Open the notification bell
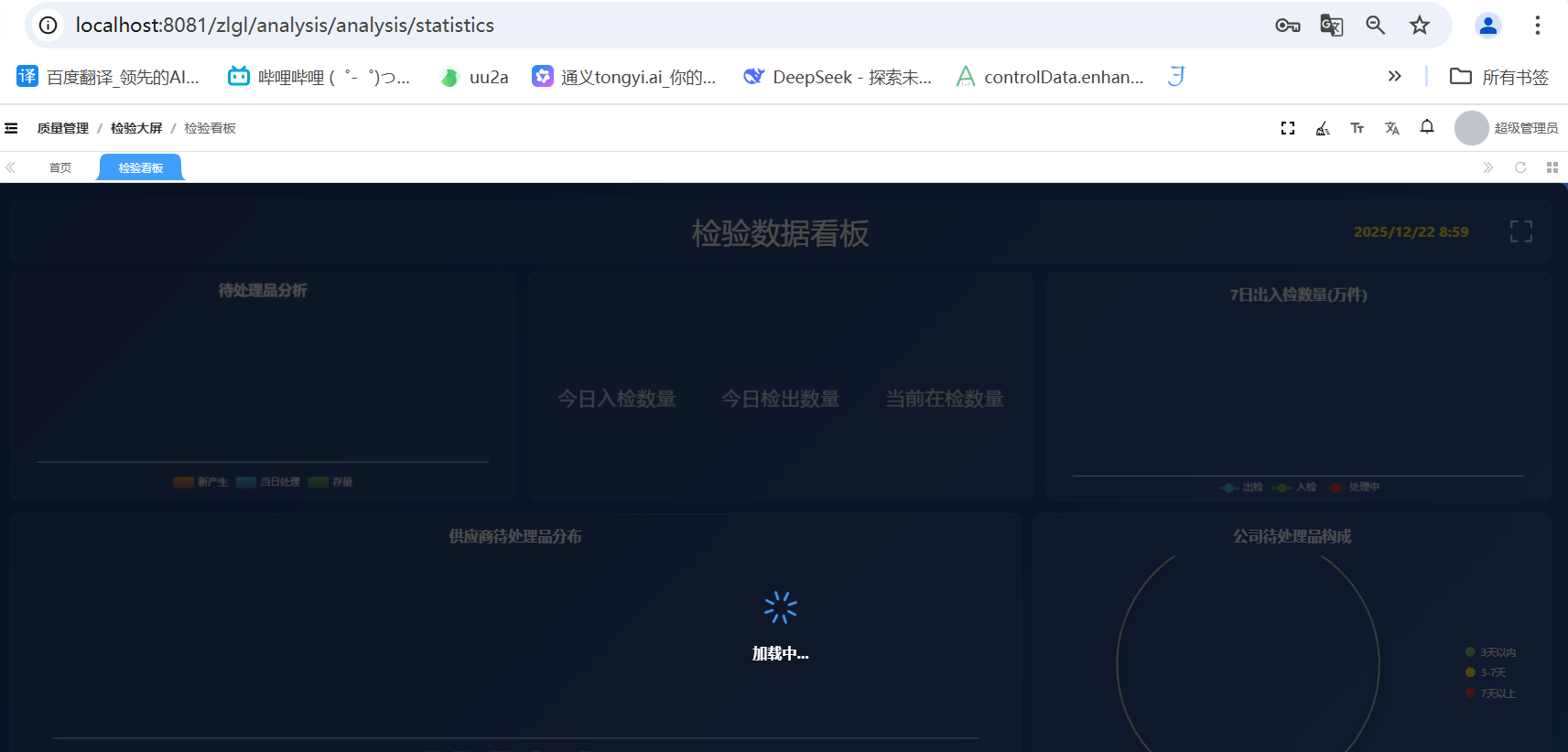 (x=1426, y=127)
